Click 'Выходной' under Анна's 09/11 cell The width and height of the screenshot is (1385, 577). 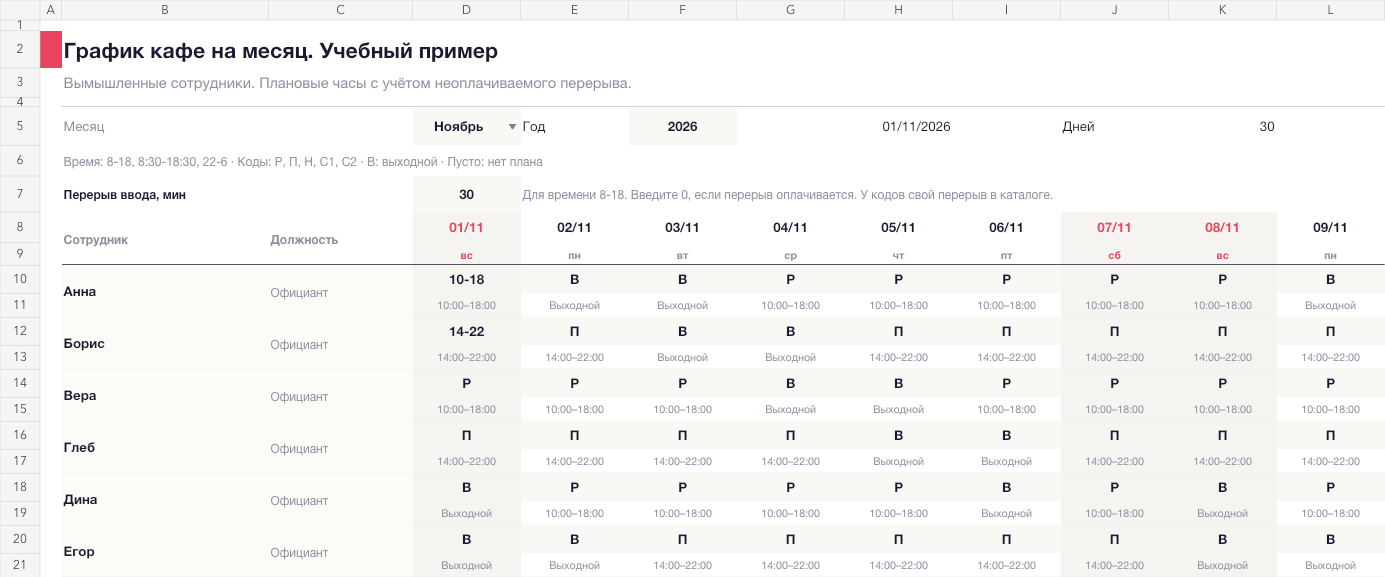[x=1330, y=305]
